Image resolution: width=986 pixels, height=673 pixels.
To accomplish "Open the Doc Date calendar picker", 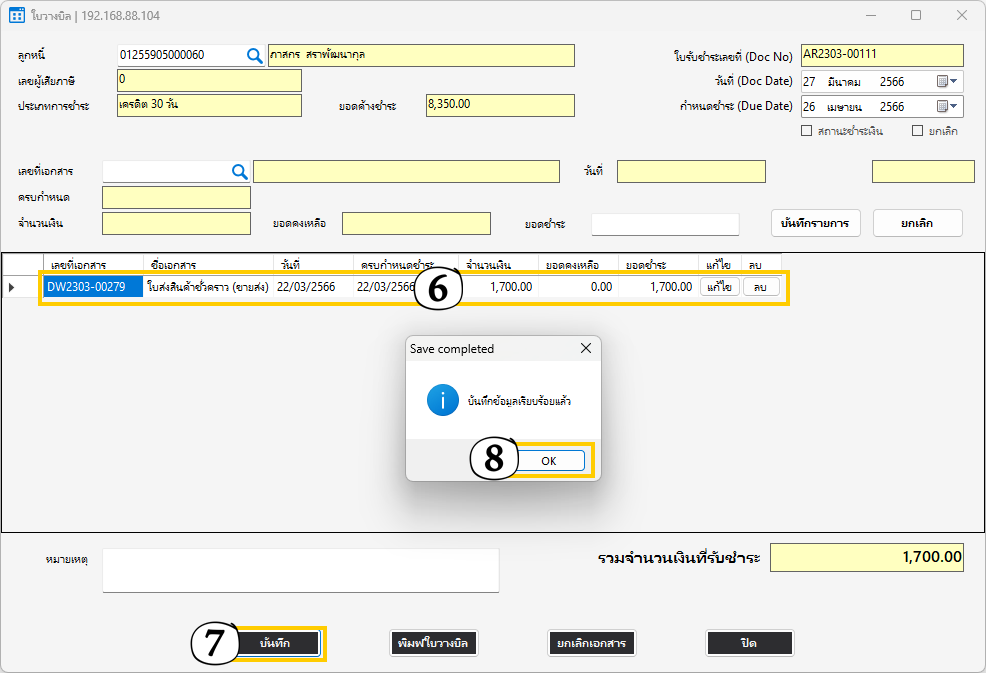I will tap(947, 81).
